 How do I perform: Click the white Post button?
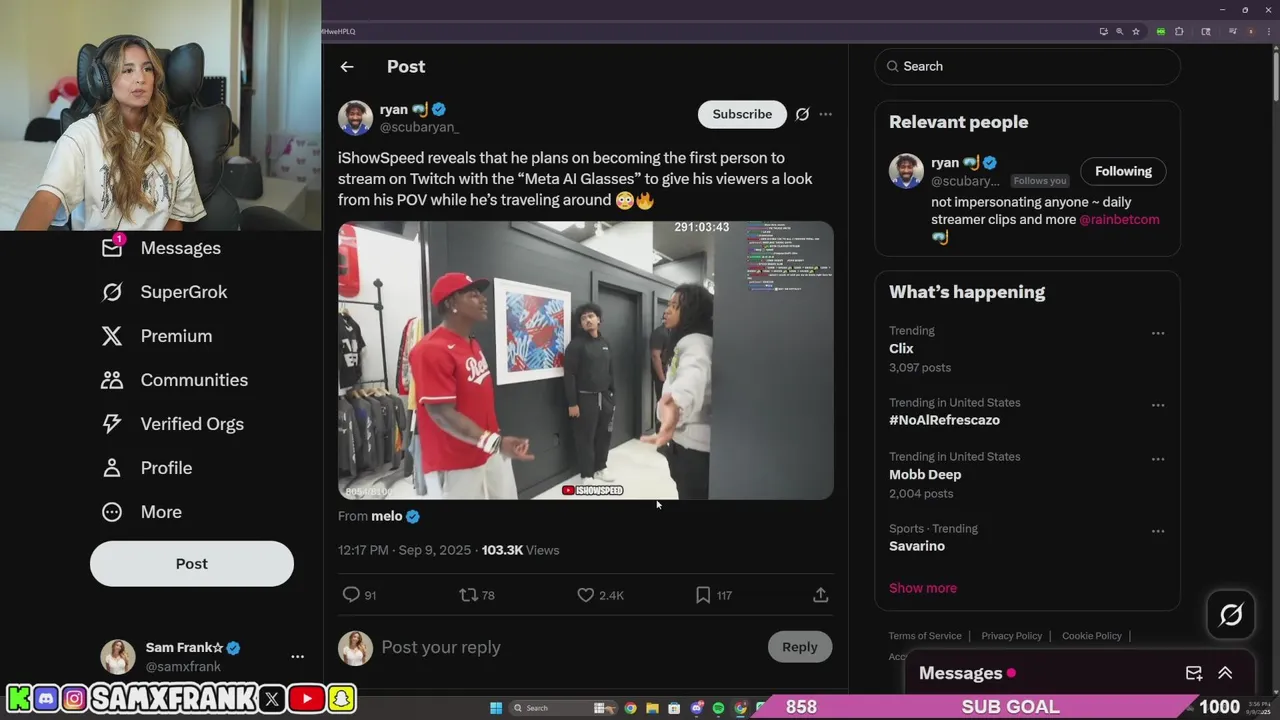point(192,564)
